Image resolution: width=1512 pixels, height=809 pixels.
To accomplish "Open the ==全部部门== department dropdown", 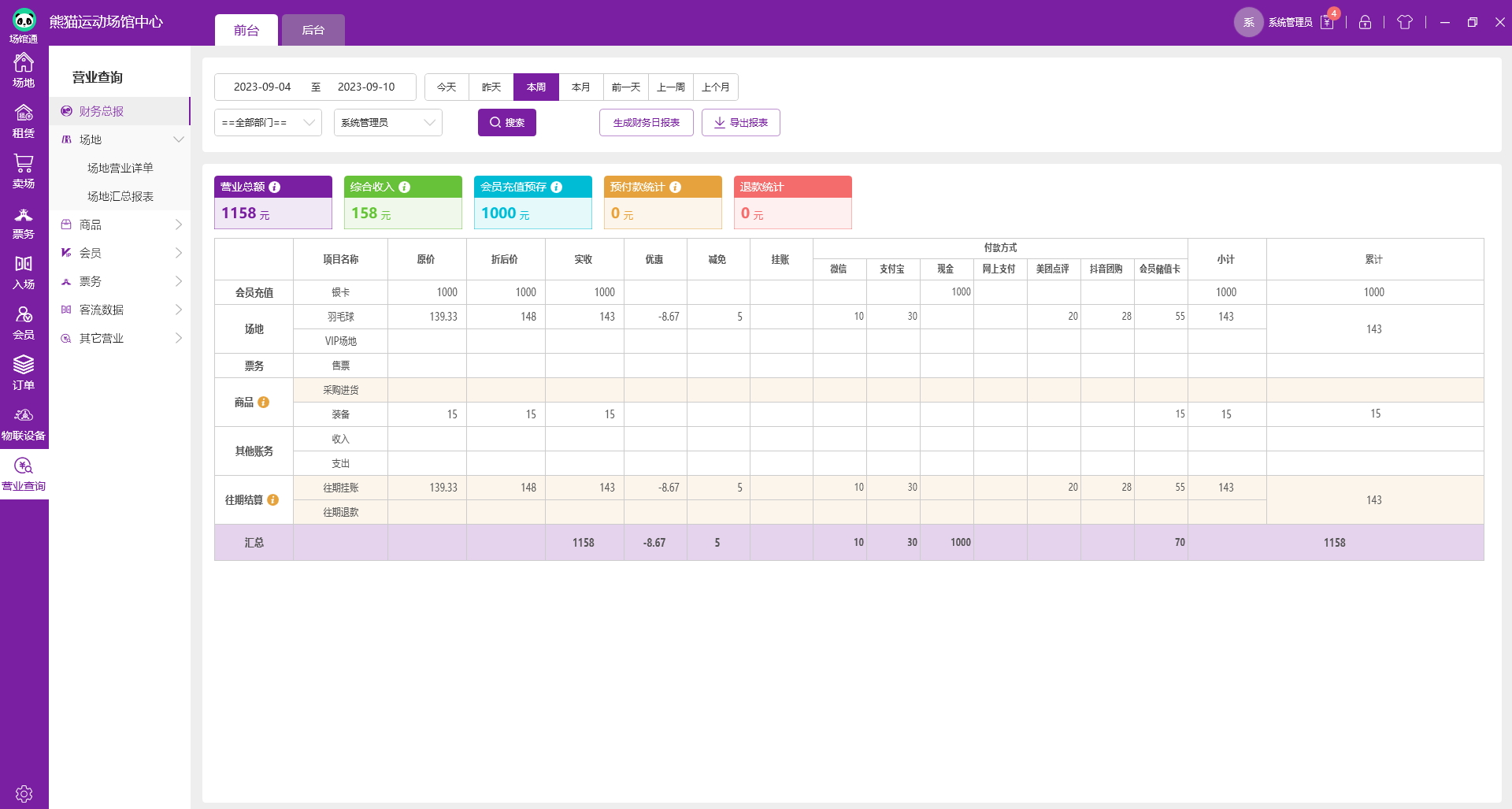I will point(268,123).
